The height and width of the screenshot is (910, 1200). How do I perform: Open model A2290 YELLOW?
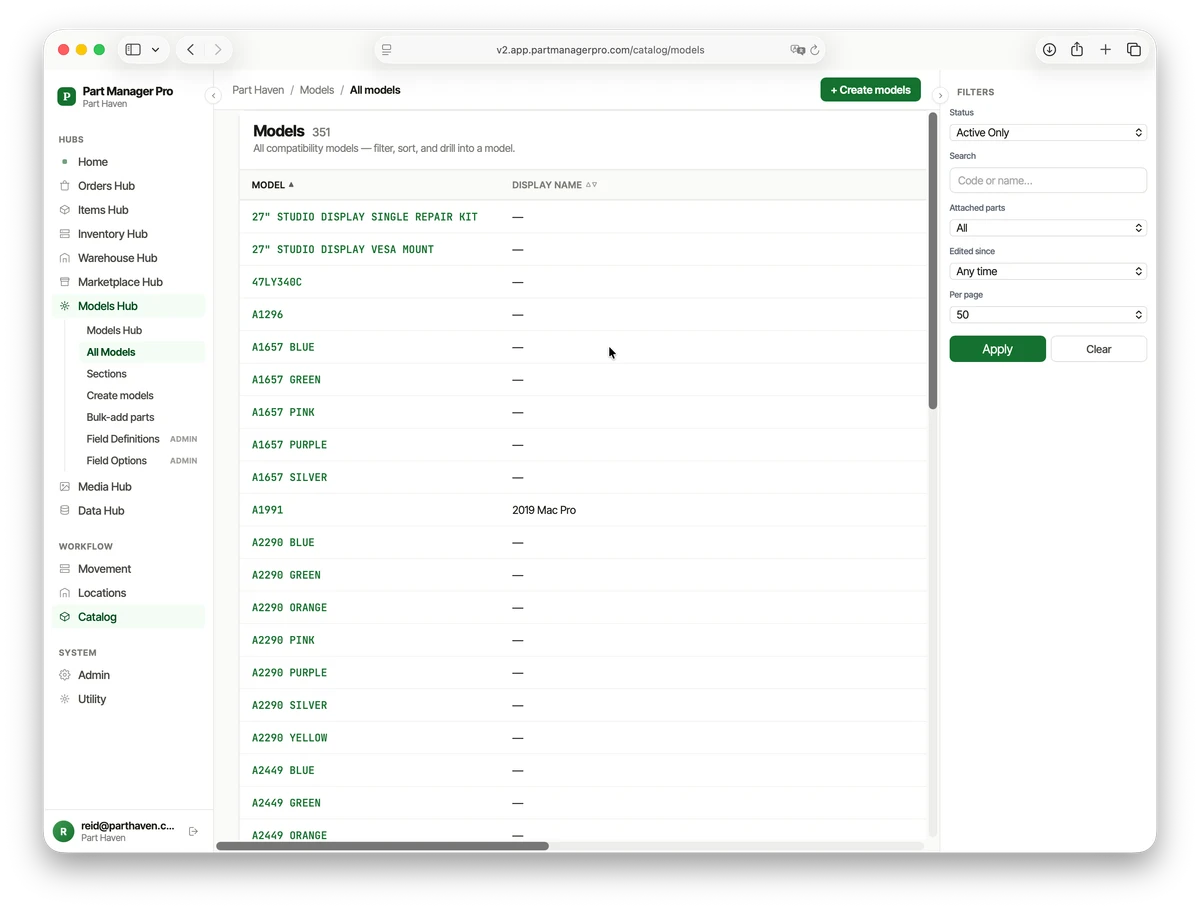point(289,738)
